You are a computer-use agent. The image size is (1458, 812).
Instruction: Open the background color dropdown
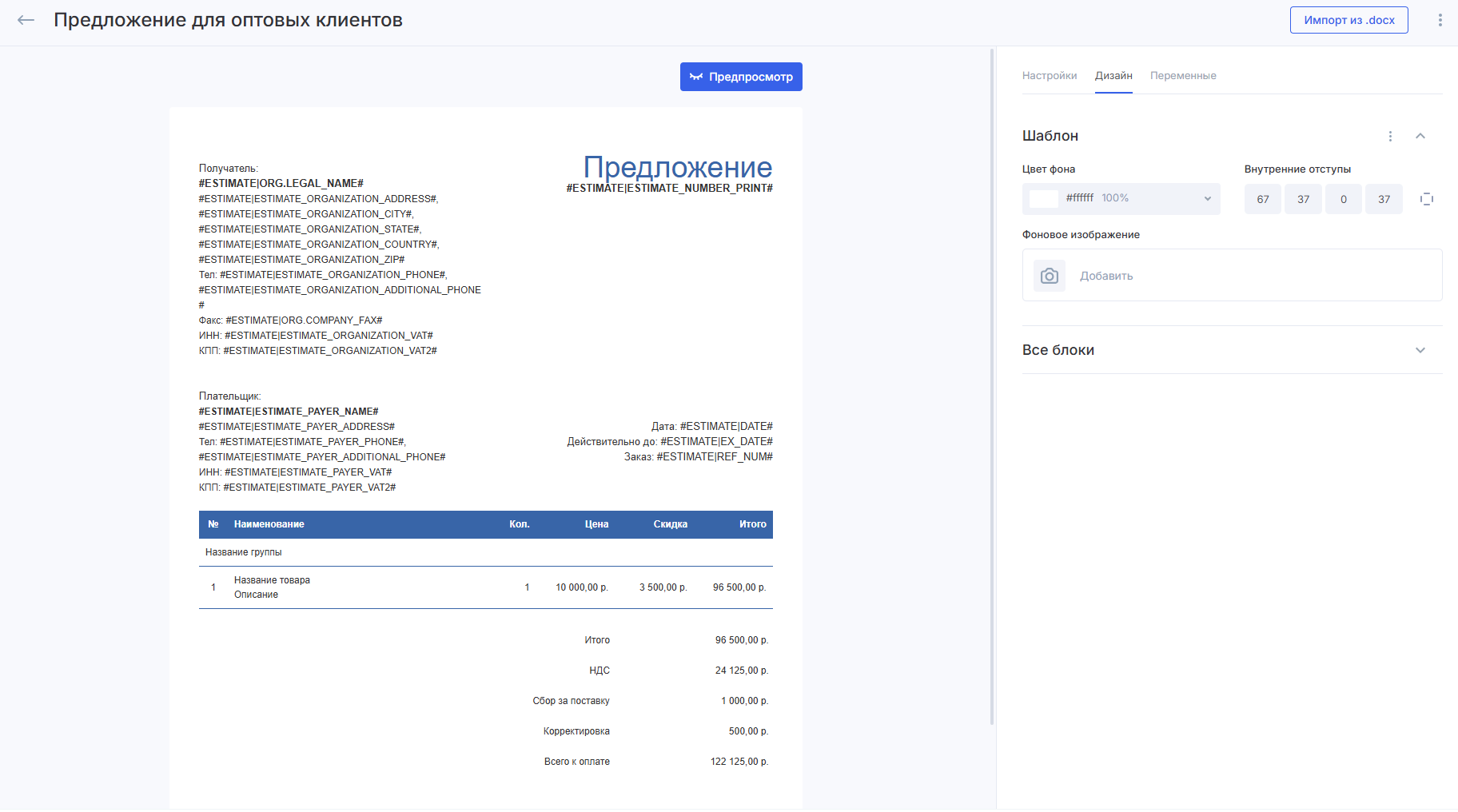click(1207, 199)
